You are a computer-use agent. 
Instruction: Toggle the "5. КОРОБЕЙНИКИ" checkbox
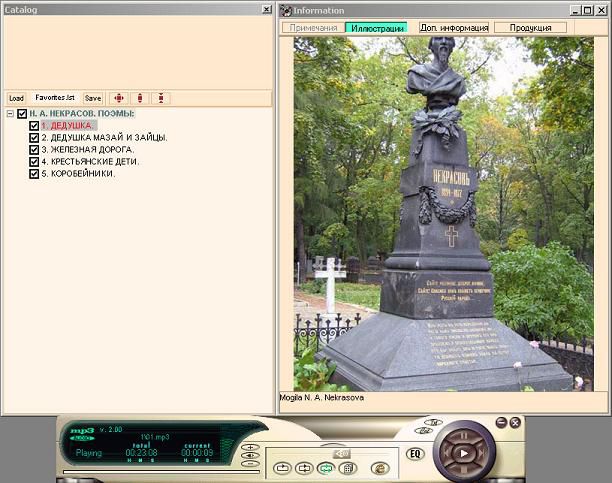[x=34, y=174]
